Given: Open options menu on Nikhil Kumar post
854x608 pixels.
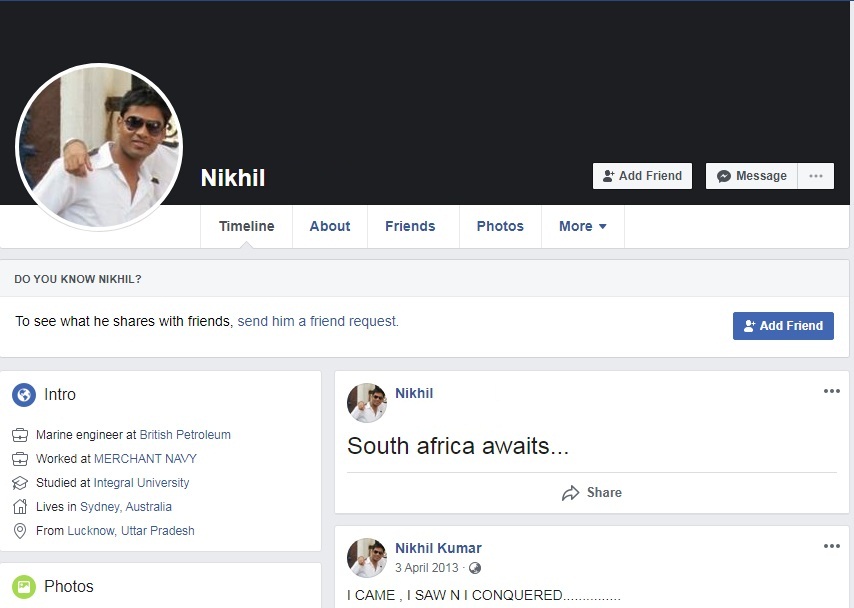Looking at the screenshot, I should [832, 546].
